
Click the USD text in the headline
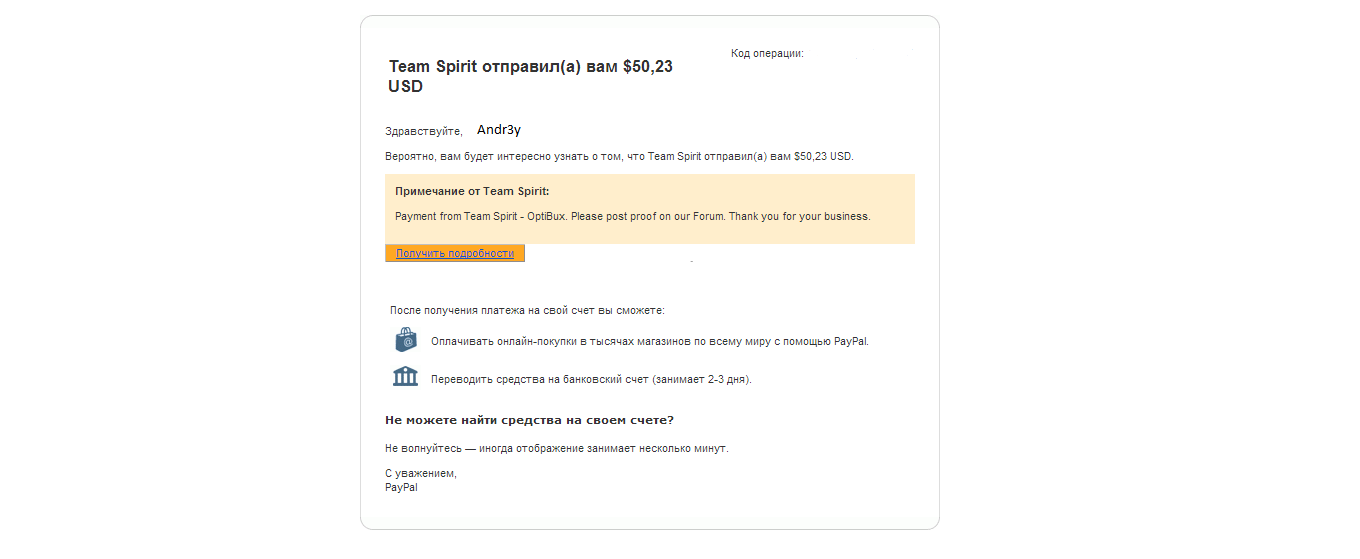coord(406,87)
